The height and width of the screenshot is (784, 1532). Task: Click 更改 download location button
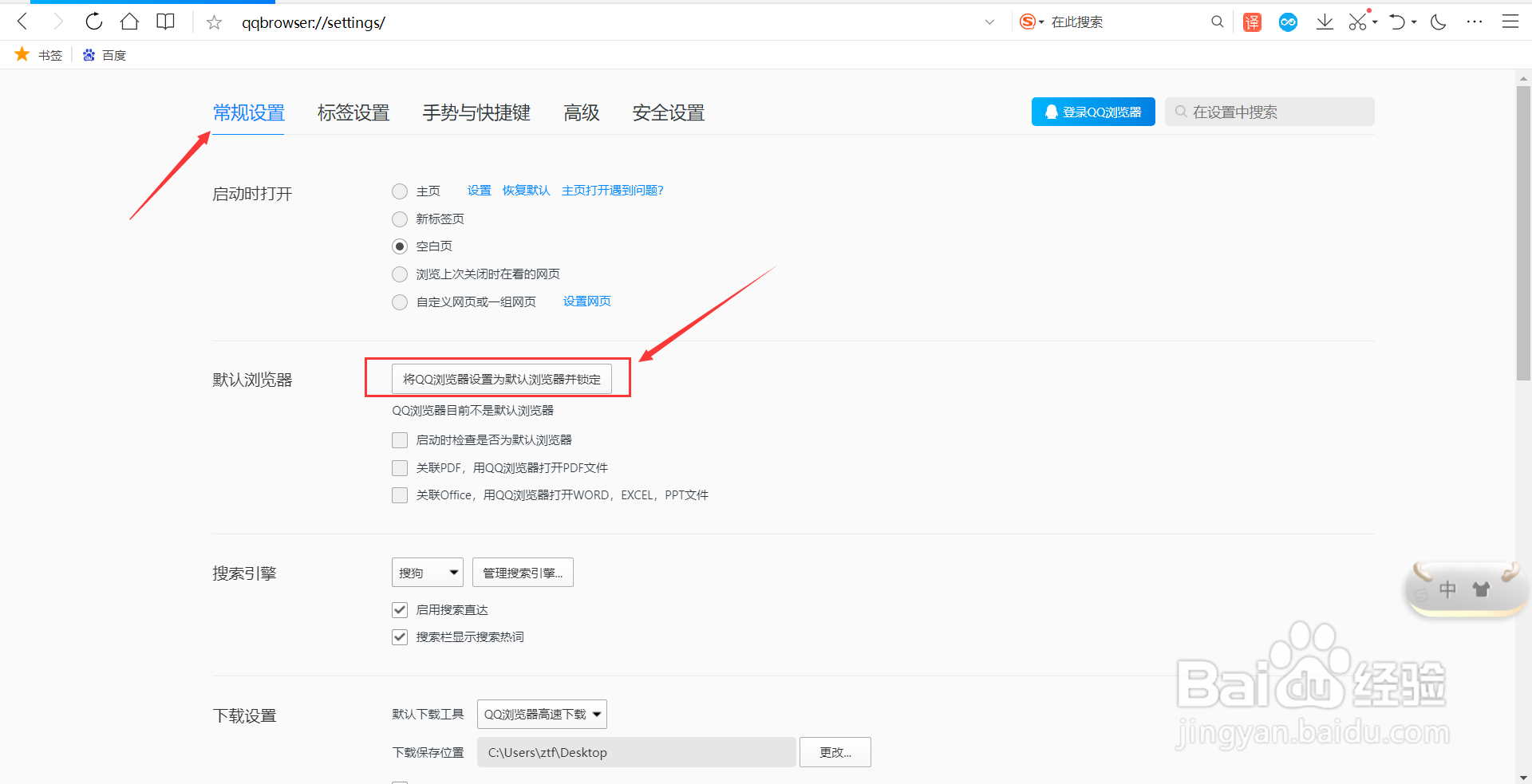835,752
